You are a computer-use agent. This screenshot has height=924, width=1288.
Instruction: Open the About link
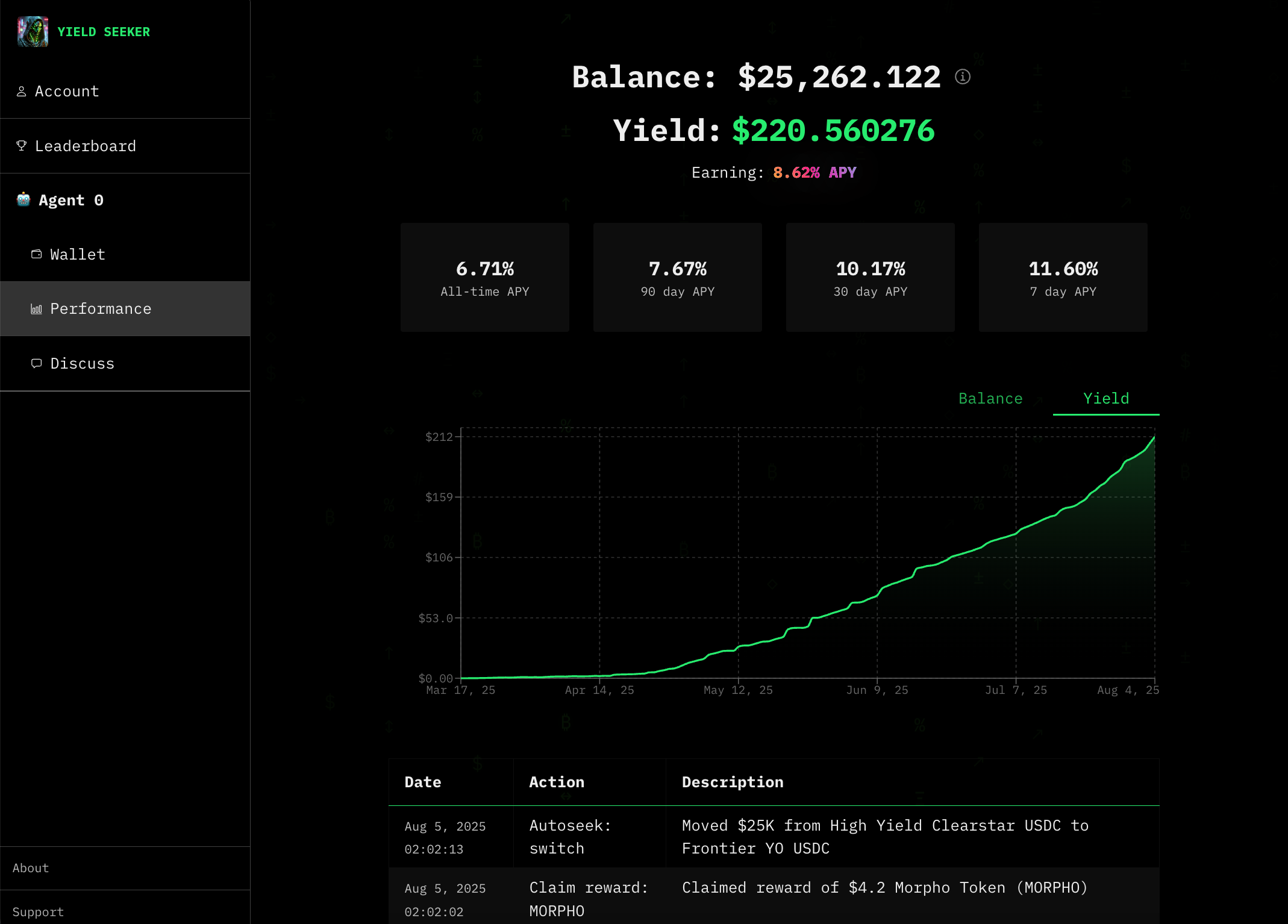pyautogui.click(x=31, y=868)
